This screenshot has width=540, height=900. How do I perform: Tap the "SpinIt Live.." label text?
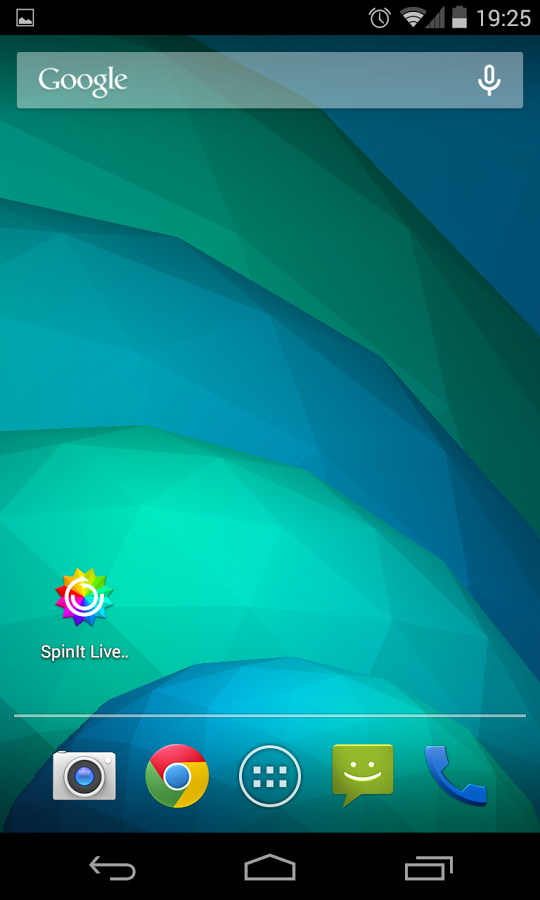84,653
